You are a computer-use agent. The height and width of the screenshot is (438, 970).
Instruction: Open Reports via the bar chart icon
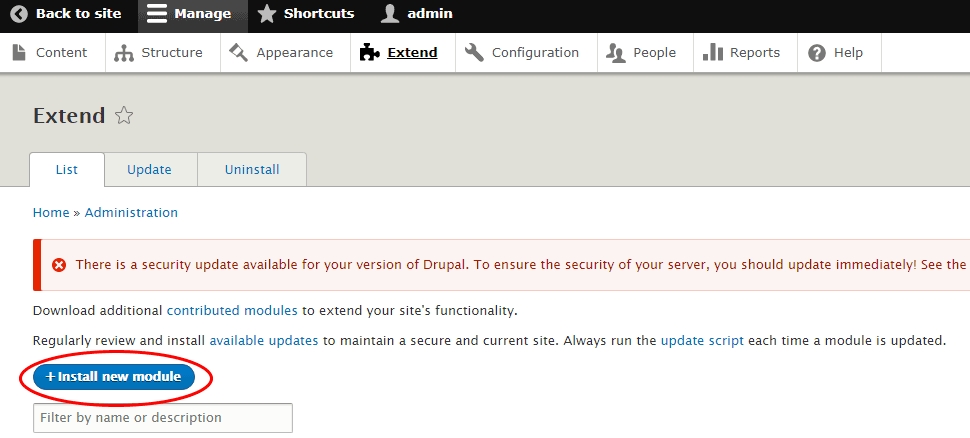712,52
